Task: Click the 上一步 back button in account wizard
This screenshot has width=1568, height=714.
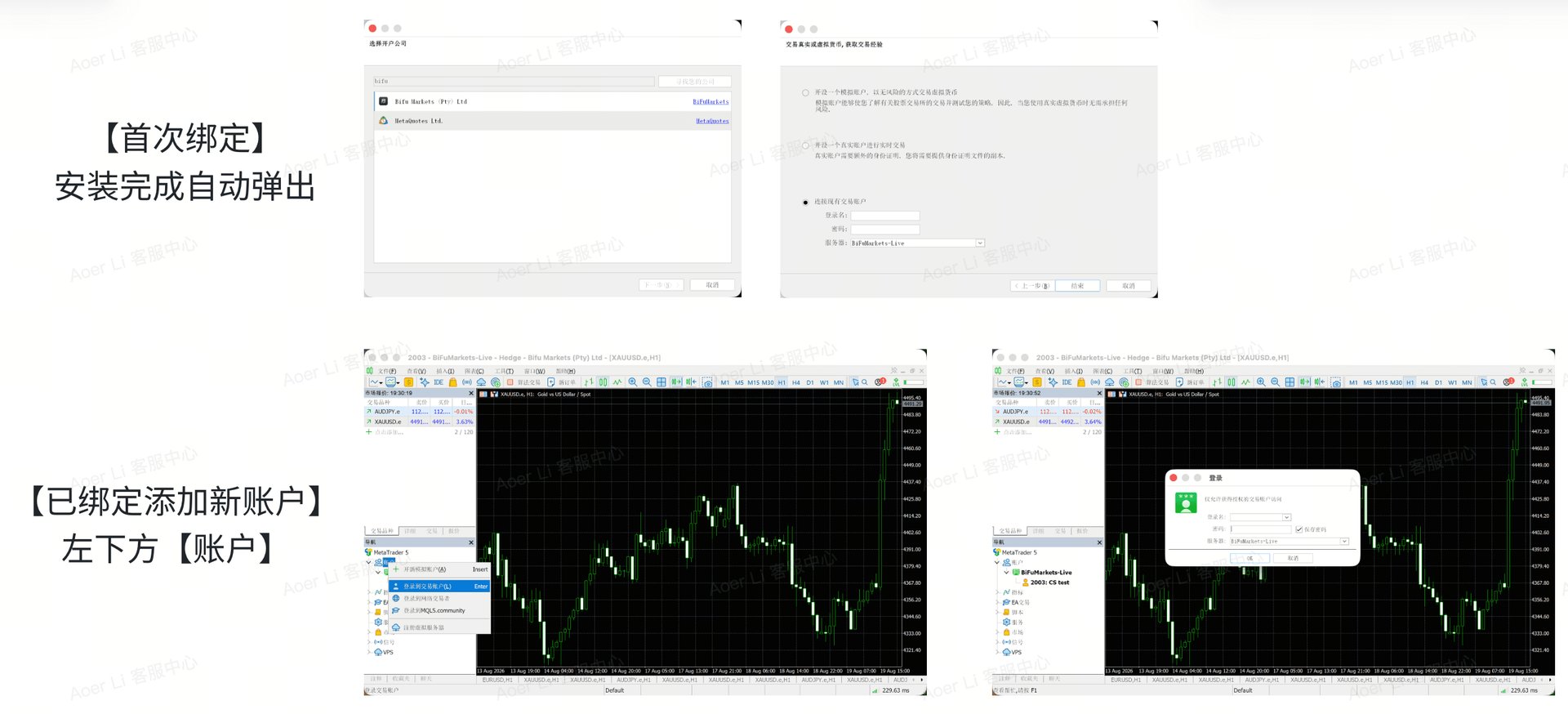Action: point(1032,286)
